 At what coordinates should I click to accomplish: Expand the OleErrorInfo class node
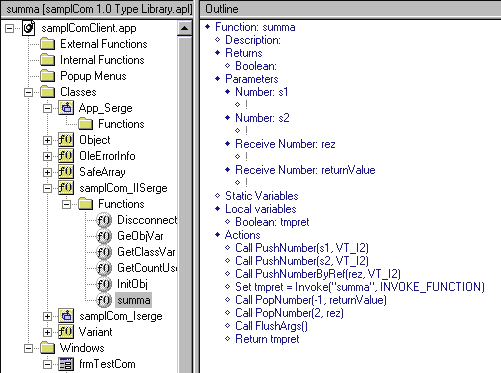(48, 156)
